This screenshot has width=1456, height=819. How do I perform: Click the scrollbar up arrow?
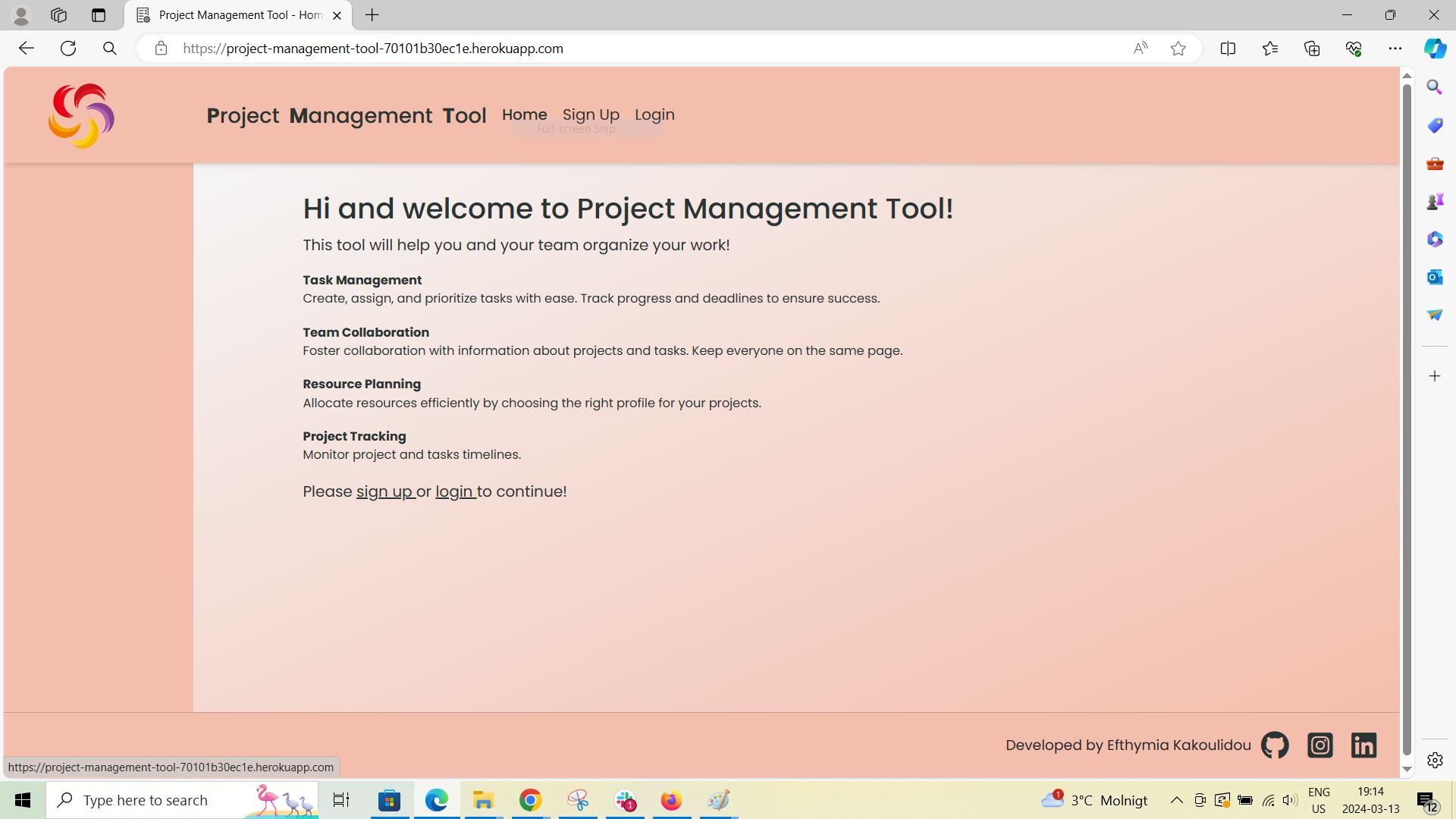pyautogui.click(x=1407, y=74)
